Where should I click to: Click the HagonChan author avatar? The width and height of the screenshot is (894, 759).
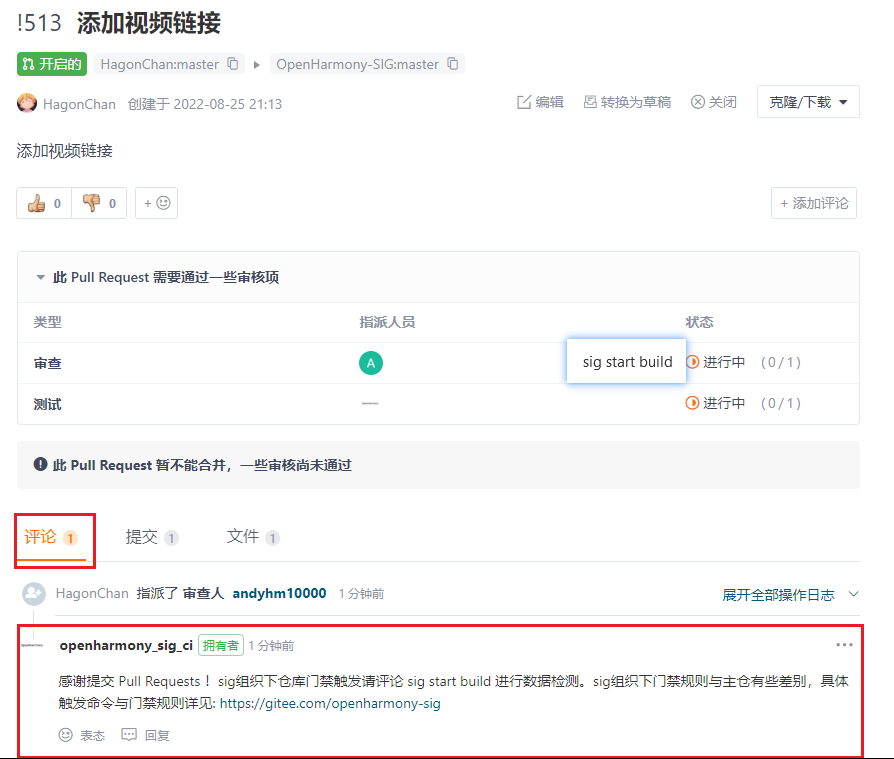click(x=27, y=103)
